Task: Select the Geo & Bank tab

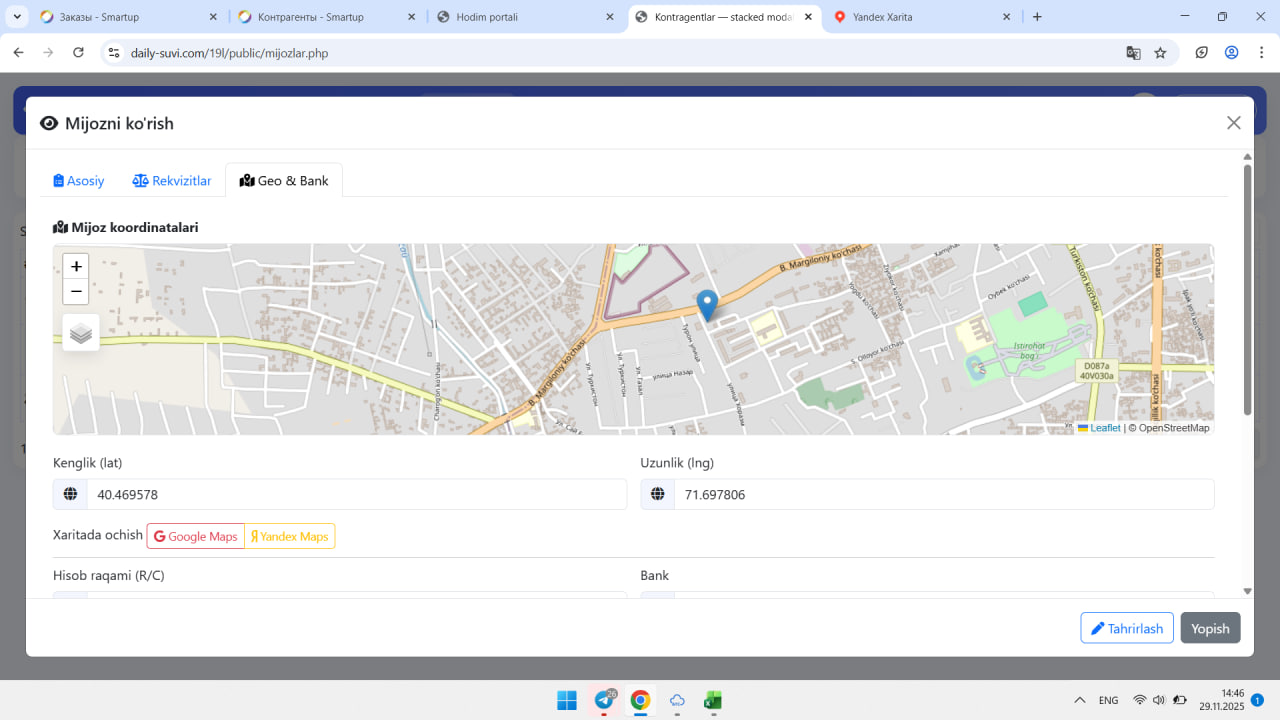Action: (x=284, y=181)
